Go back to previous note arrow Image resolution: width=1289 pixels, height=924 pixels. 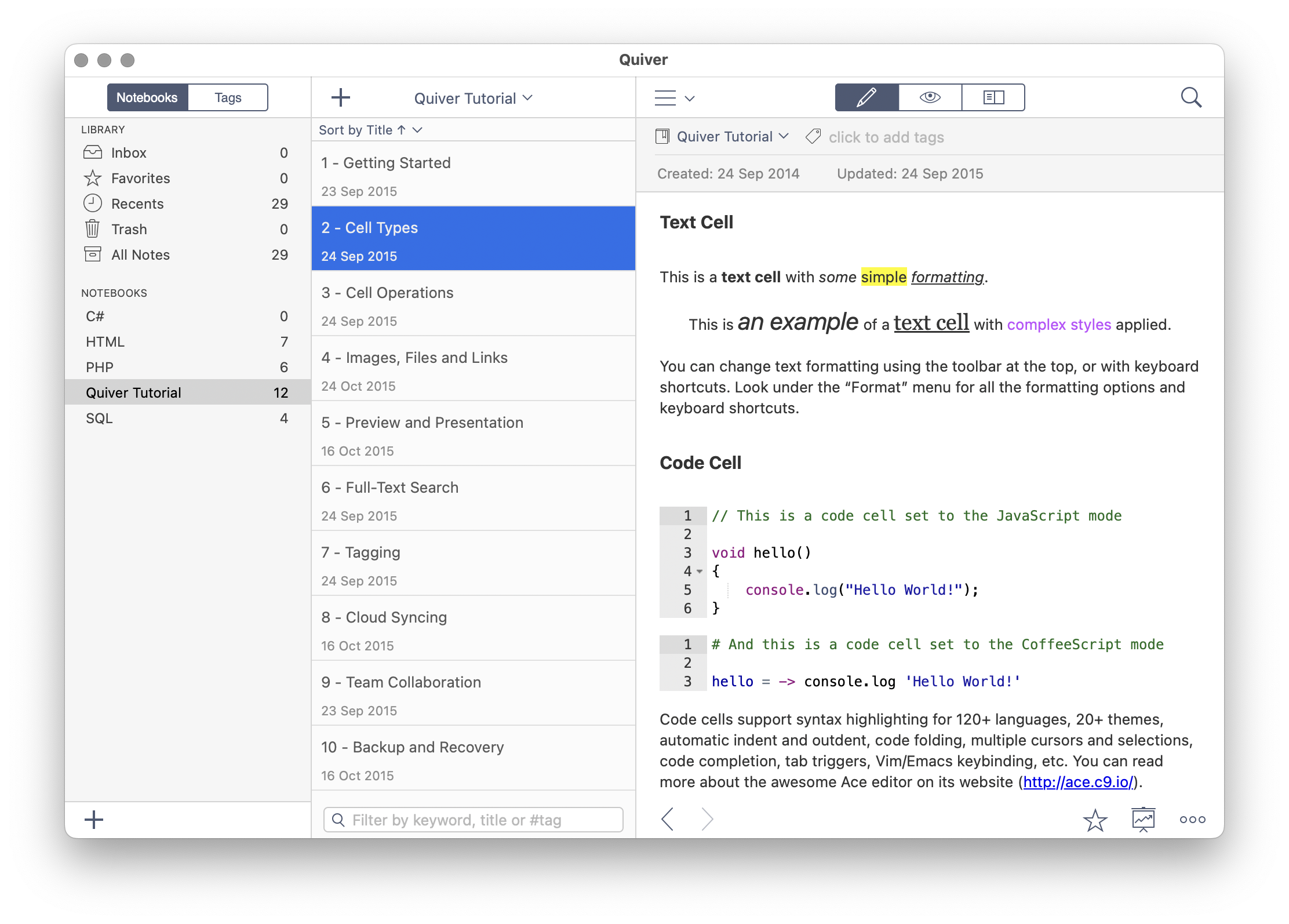668,819
